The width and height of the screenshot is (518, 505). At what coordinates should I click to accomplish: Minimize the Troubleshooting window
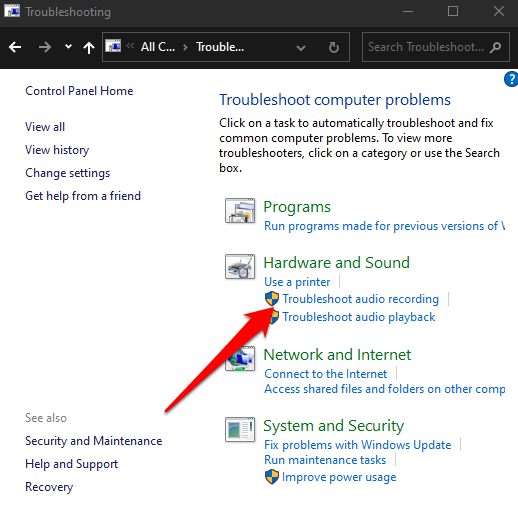click(x=408, y=12)
